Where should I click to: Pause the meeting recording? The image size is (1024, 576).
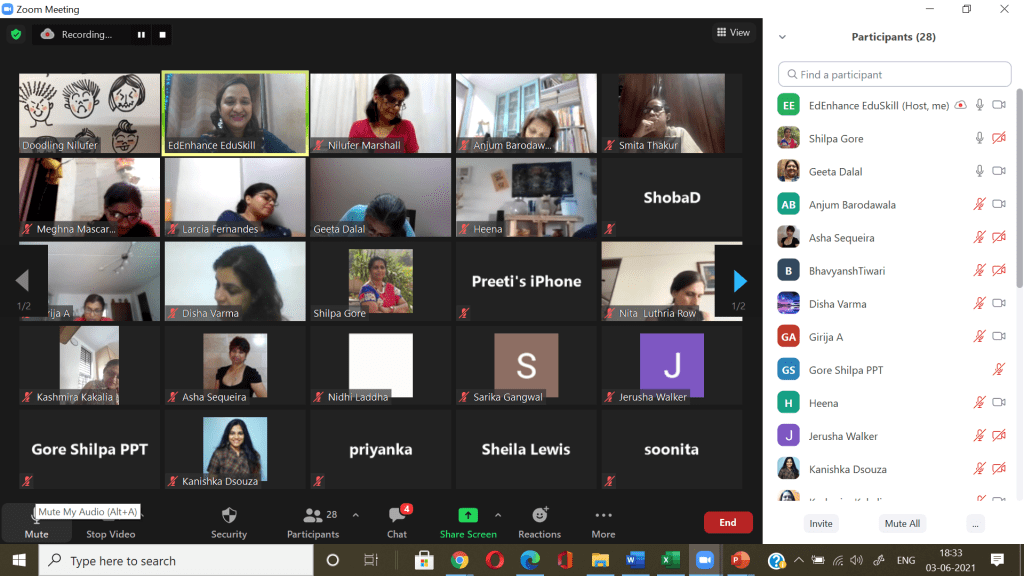pyautogui.click(x=141, y=34)
